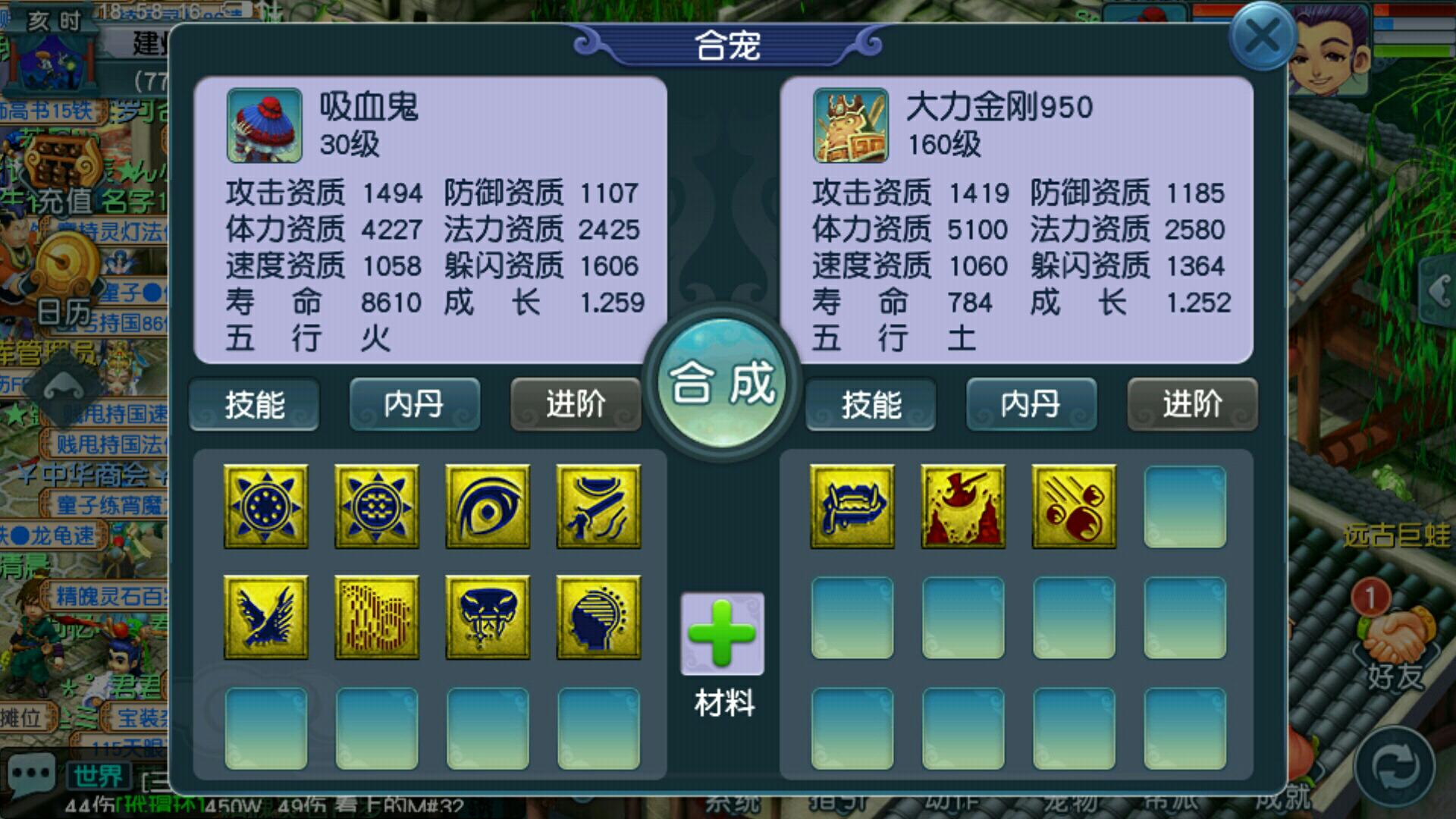Close the 合宠 window
1456x819 pixels.
[x=1262, y=36]
